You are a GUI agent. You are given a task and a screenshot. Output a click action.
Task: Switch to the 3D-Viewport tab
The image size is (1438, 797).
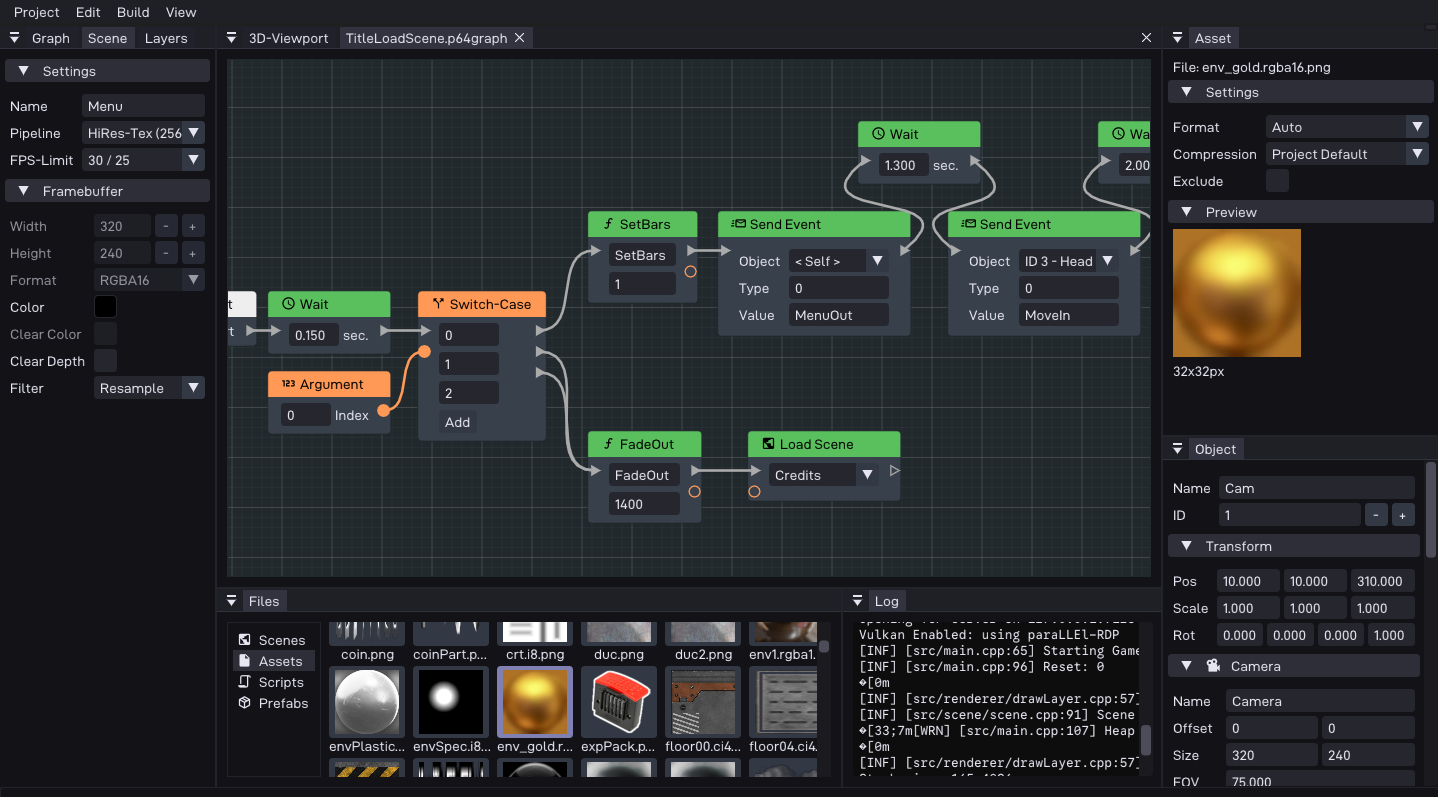(288, 38)
